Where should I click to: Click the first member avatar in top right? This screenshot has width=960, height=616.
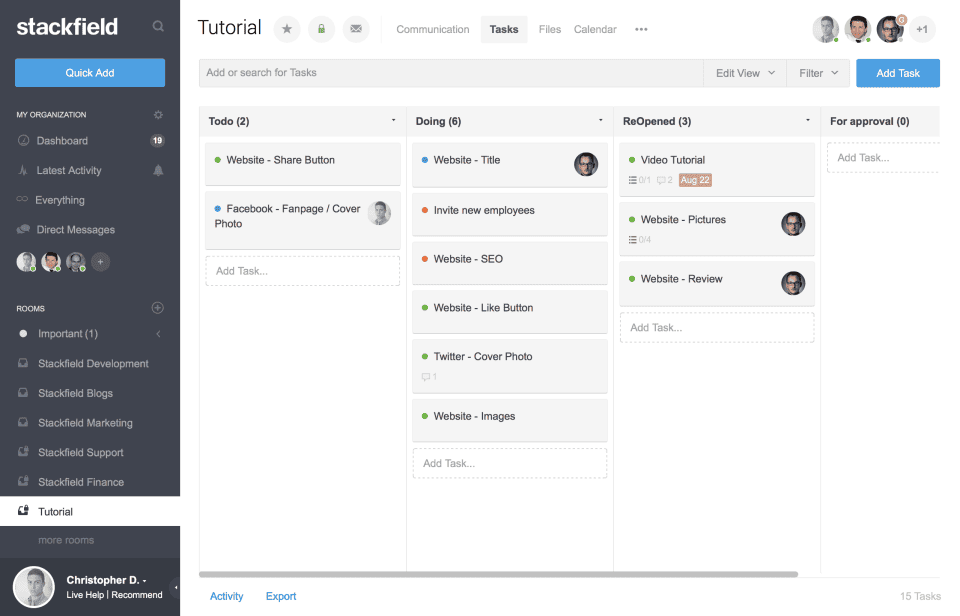click(x=825, y=29)
